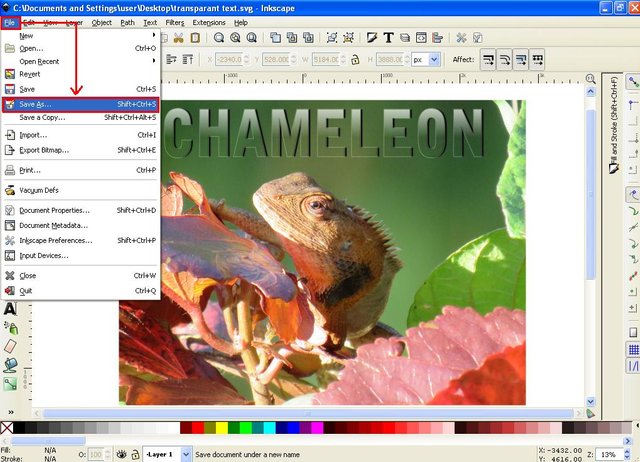Click the Duplicate object toolbar icon
This screenshot has width=640, height=462.
(x=276, y=38)
